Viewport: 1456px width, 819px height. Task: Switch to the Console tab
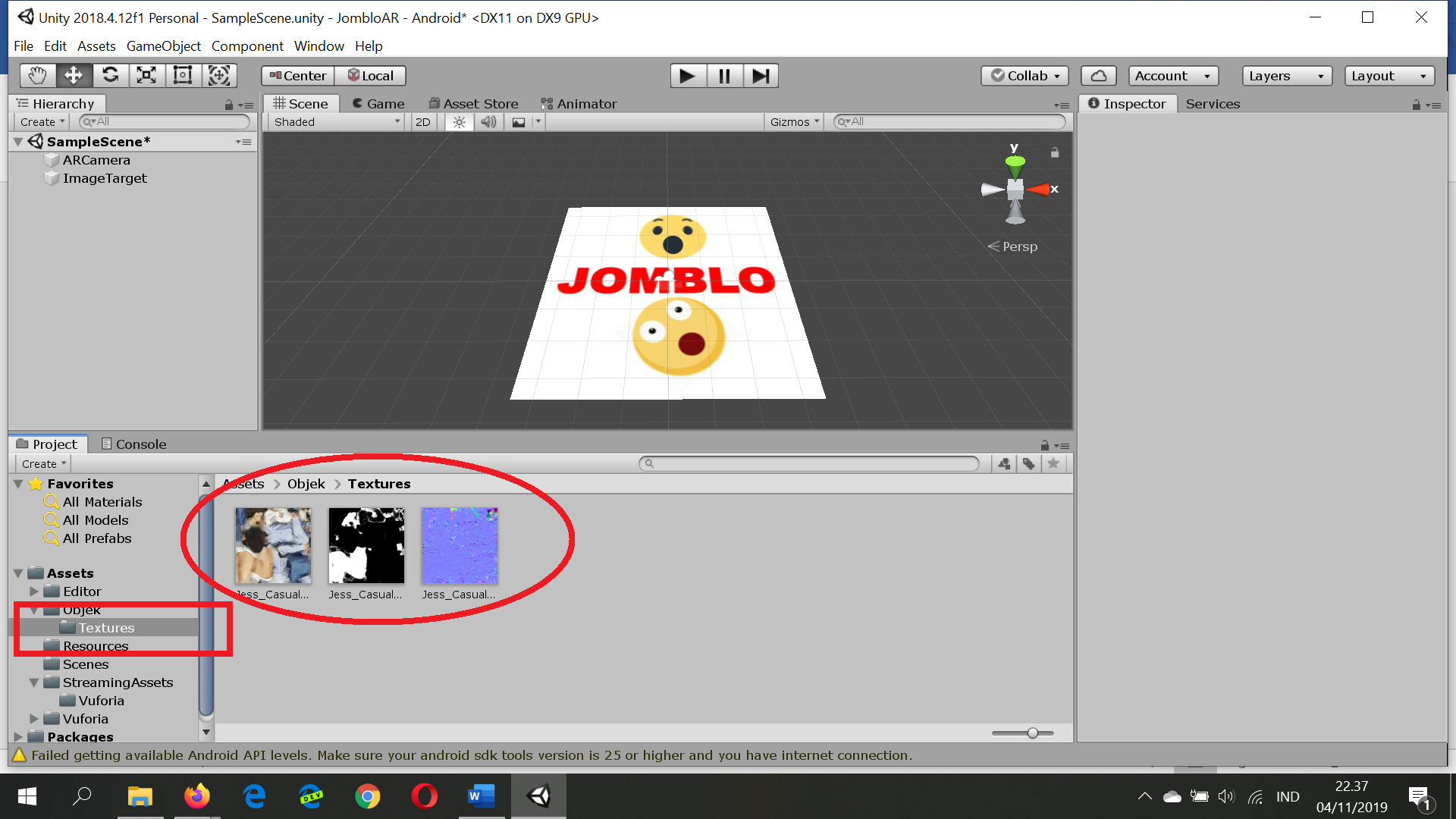pos(133,444)
